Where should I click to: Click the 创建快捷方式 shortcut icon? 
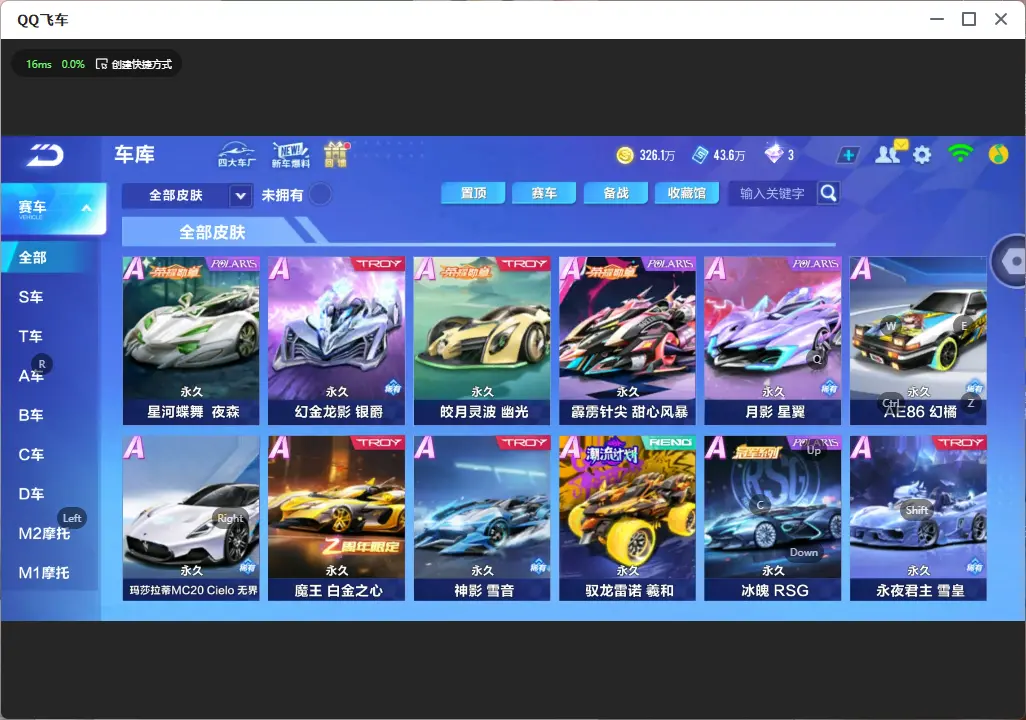click(x=101, y=63)
